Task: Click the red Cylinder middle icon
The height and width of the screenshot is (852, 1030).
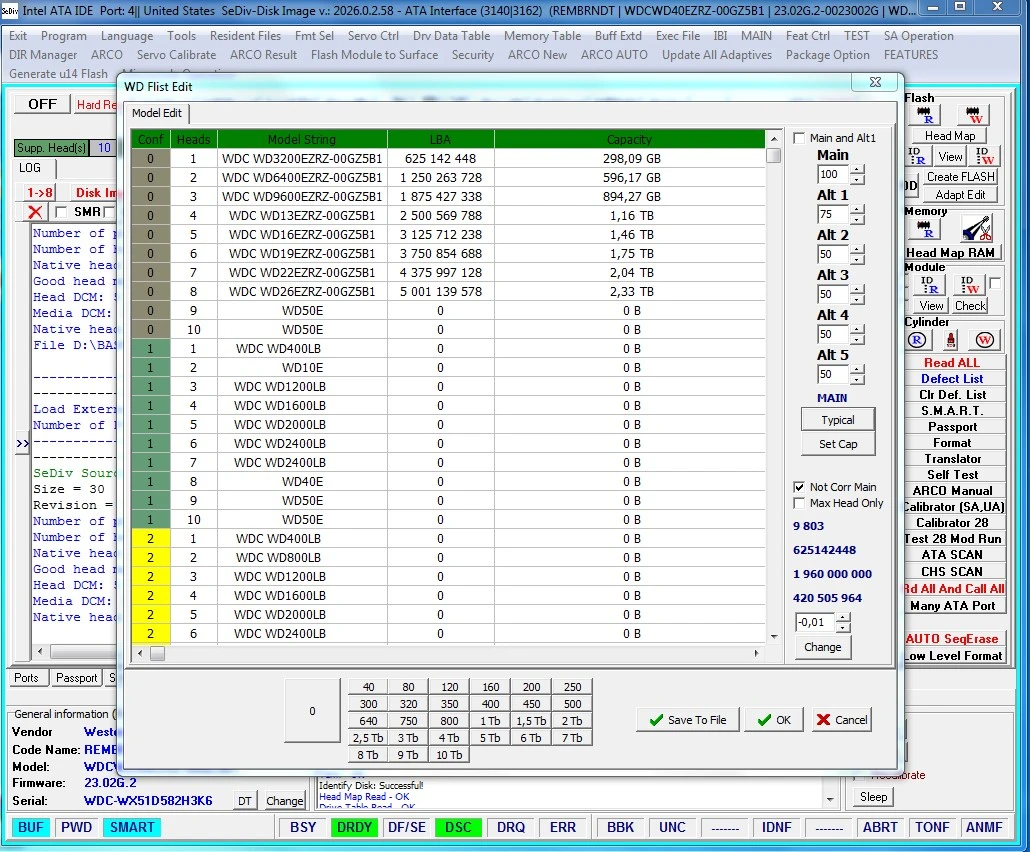Action: tap(951, 340)
